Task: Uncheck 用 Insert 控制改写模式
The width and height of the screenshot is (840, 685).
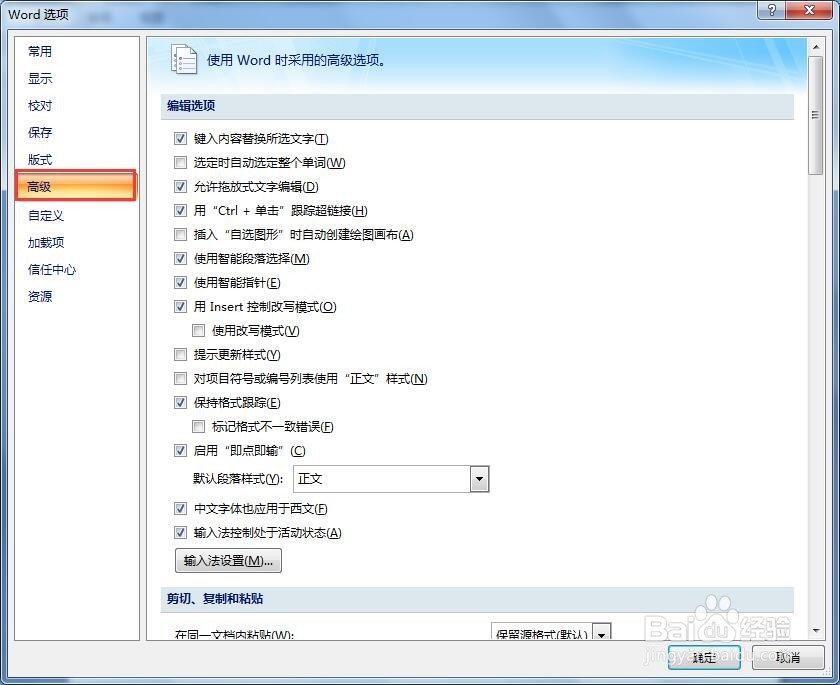Action: click(181, 306)
